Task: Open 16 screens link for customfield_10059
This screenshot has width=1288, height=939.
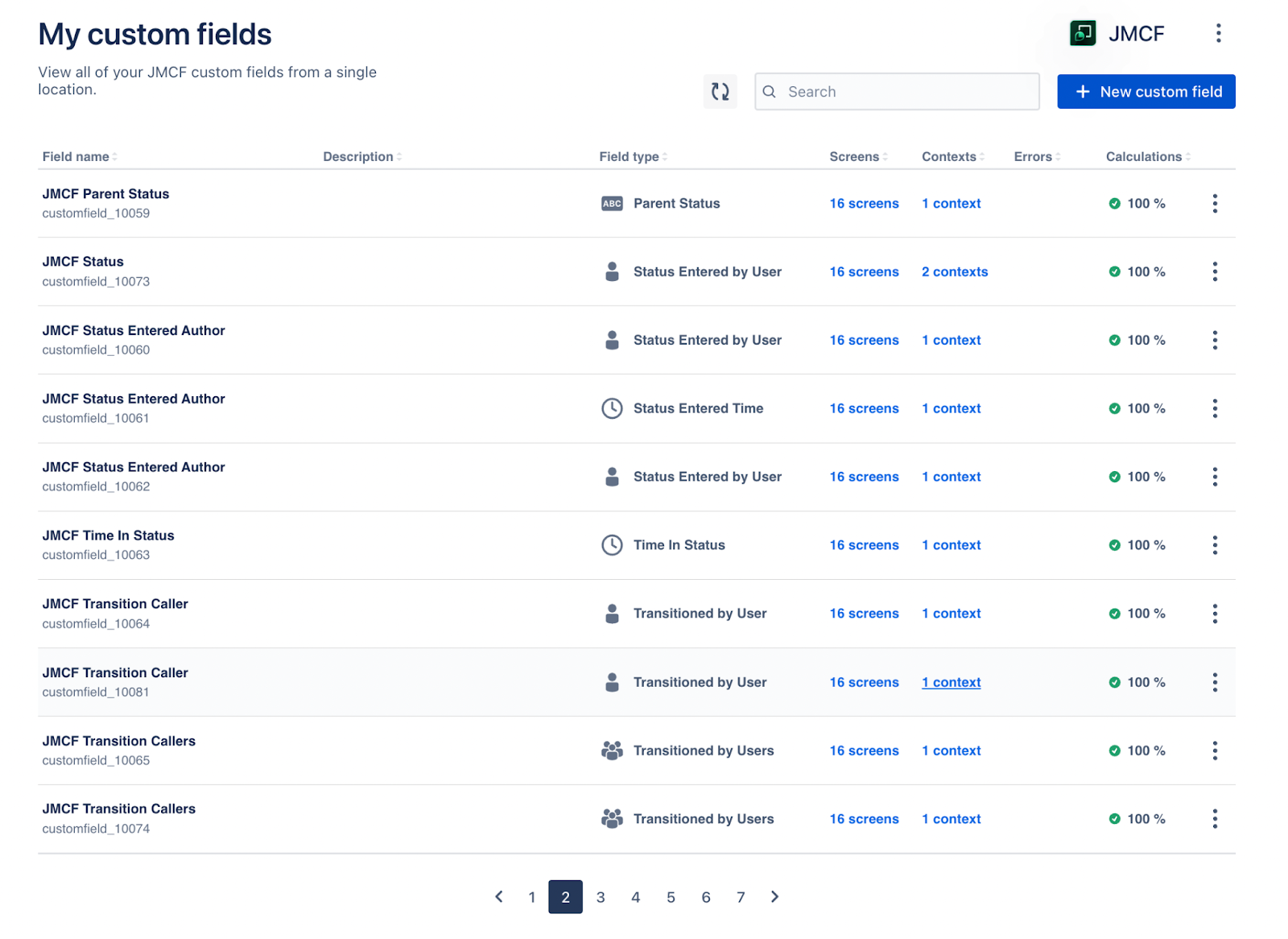Action: (x=864, y=204)
